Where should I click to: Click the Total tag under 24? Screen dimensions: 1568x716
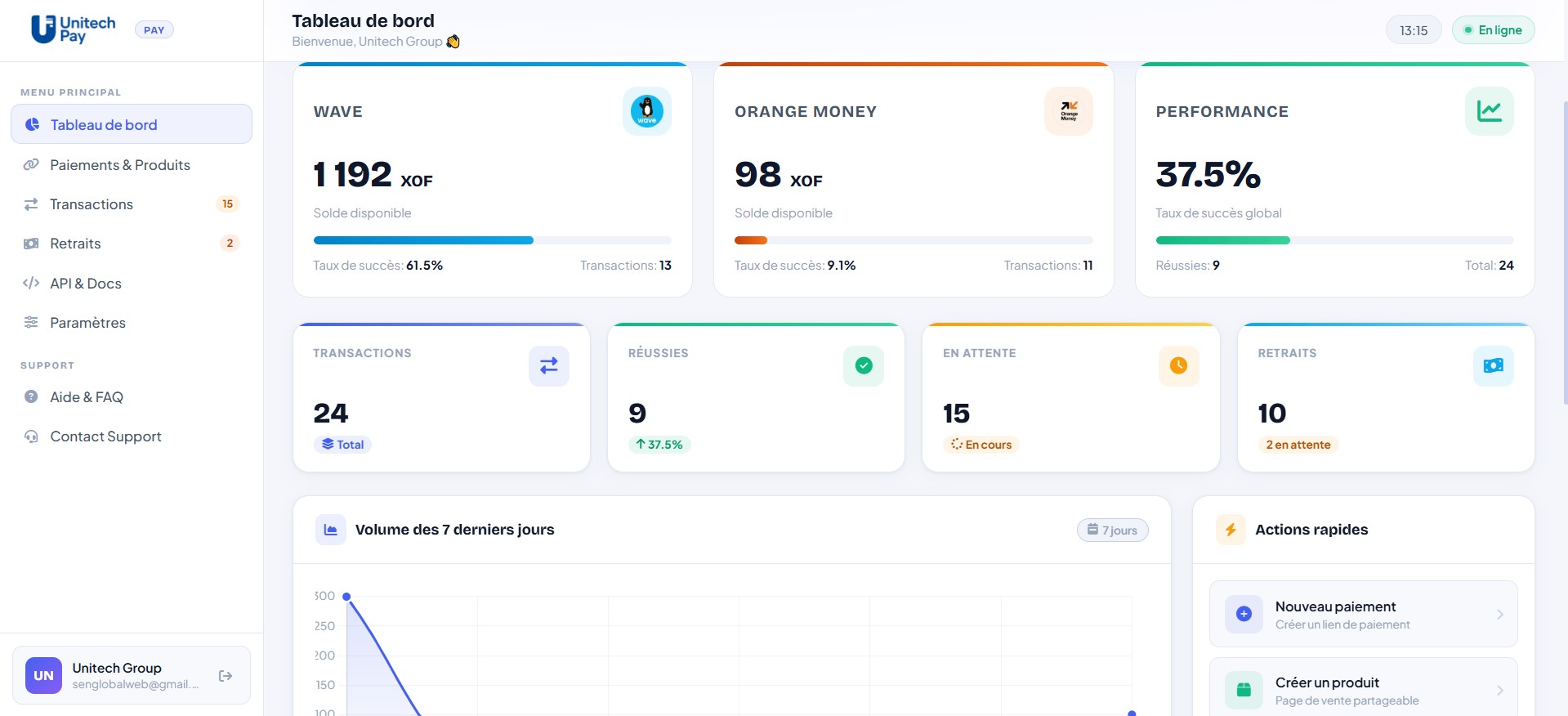pos(342,445)
